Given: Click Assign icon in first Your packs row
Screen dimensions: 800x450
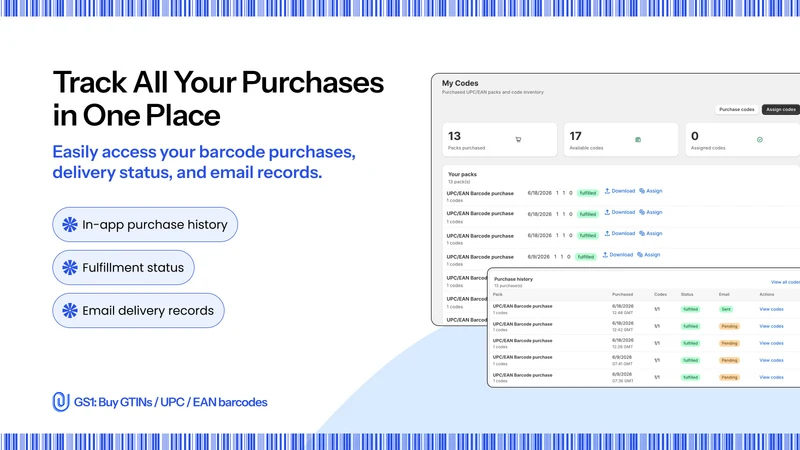Looking at the screenshot, I should 642,191.
